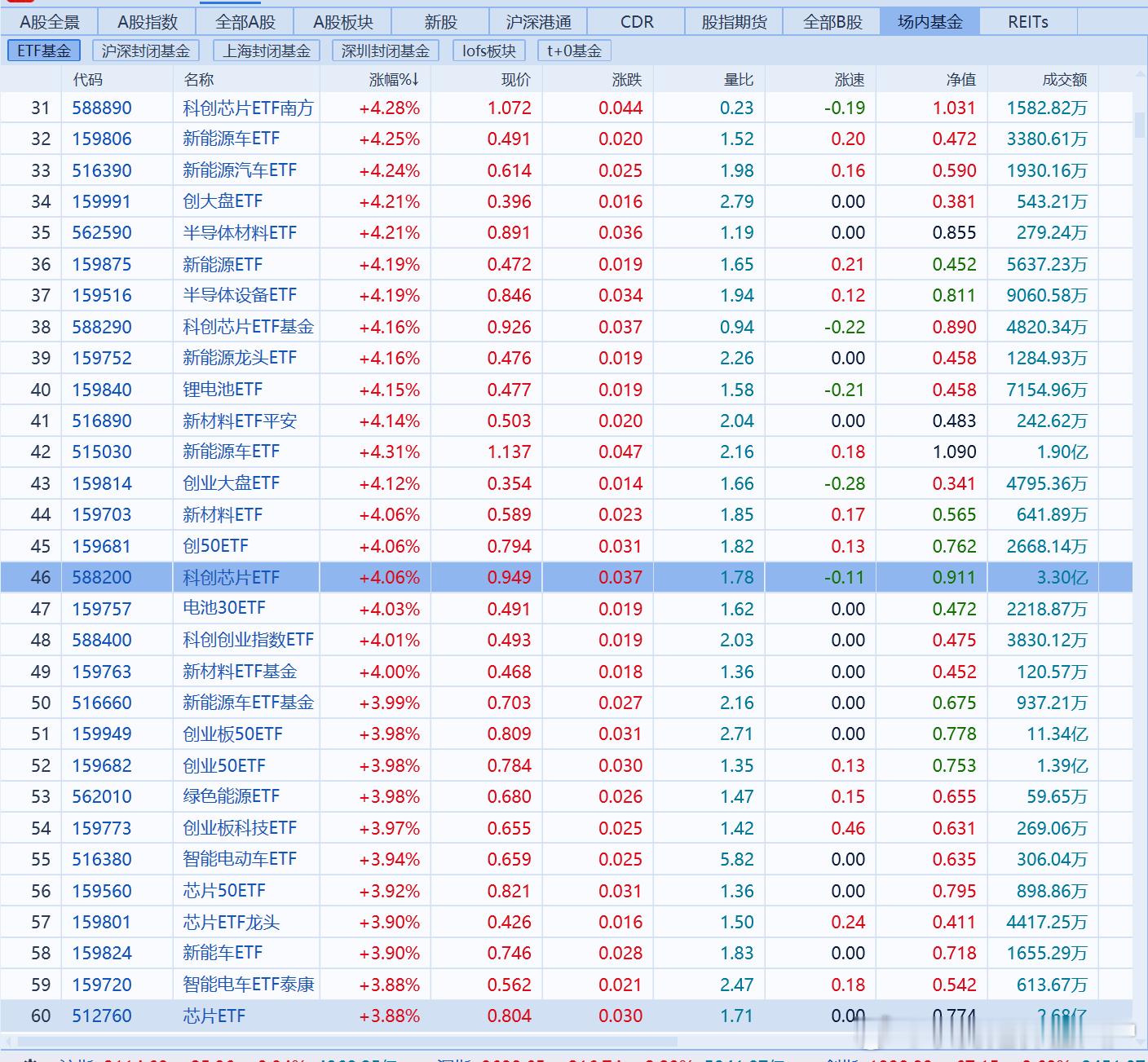The width and height of the screenshot is (1148, 1062).
Task: Click 半导体材料ETF name
Action: [240, 233]
